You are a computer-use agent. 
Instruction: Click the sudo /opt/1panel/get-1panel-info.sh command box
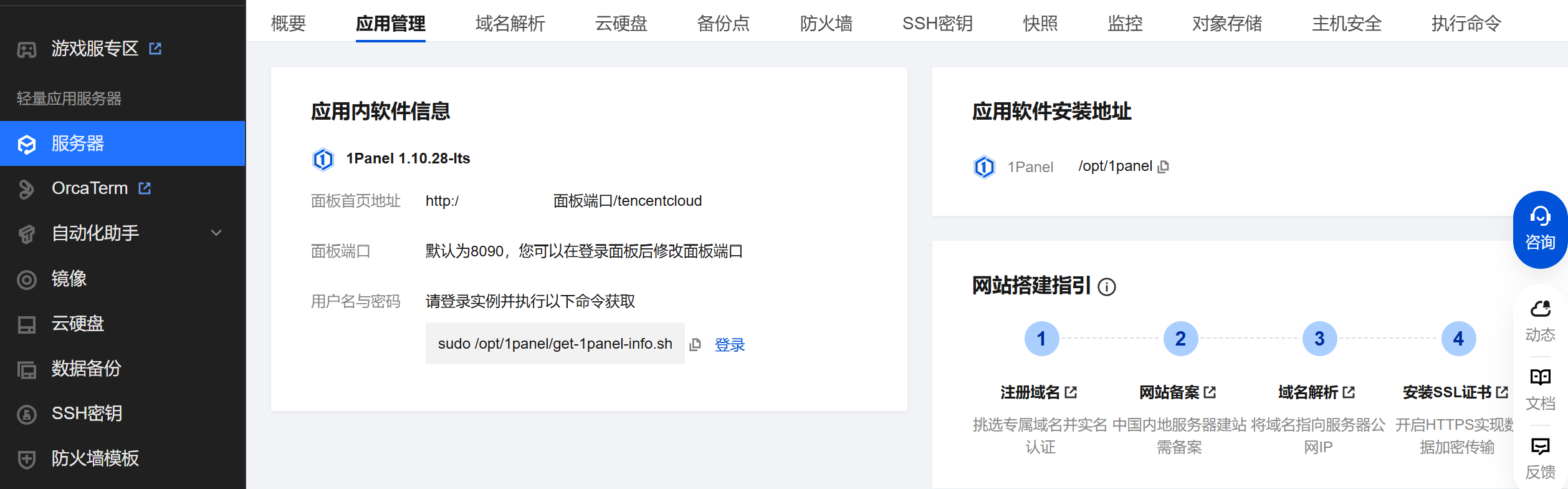tap(555, 344)
